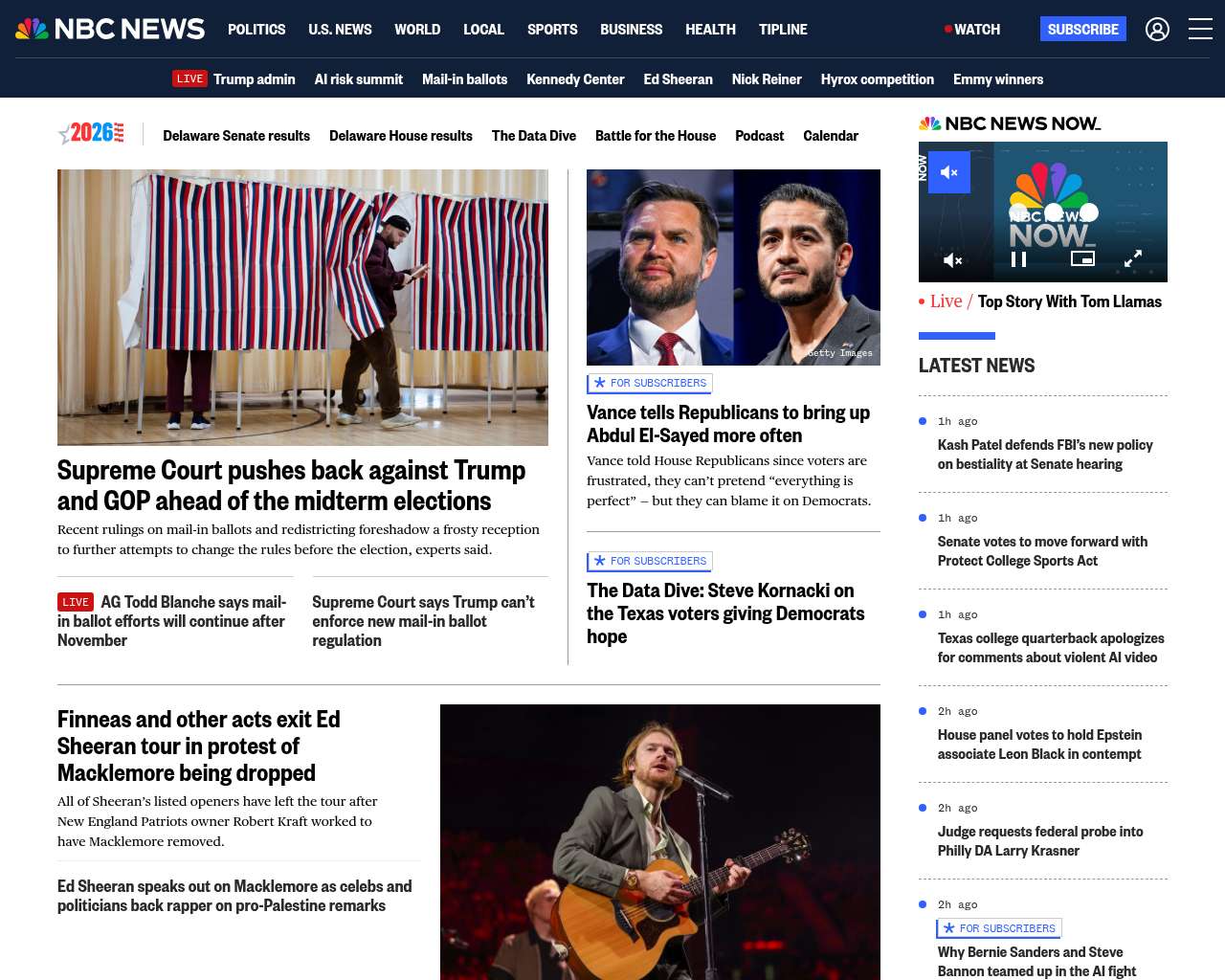Select the Business menu item
Viewport: 1225px width, 980px height.
(x=631, y=30)
